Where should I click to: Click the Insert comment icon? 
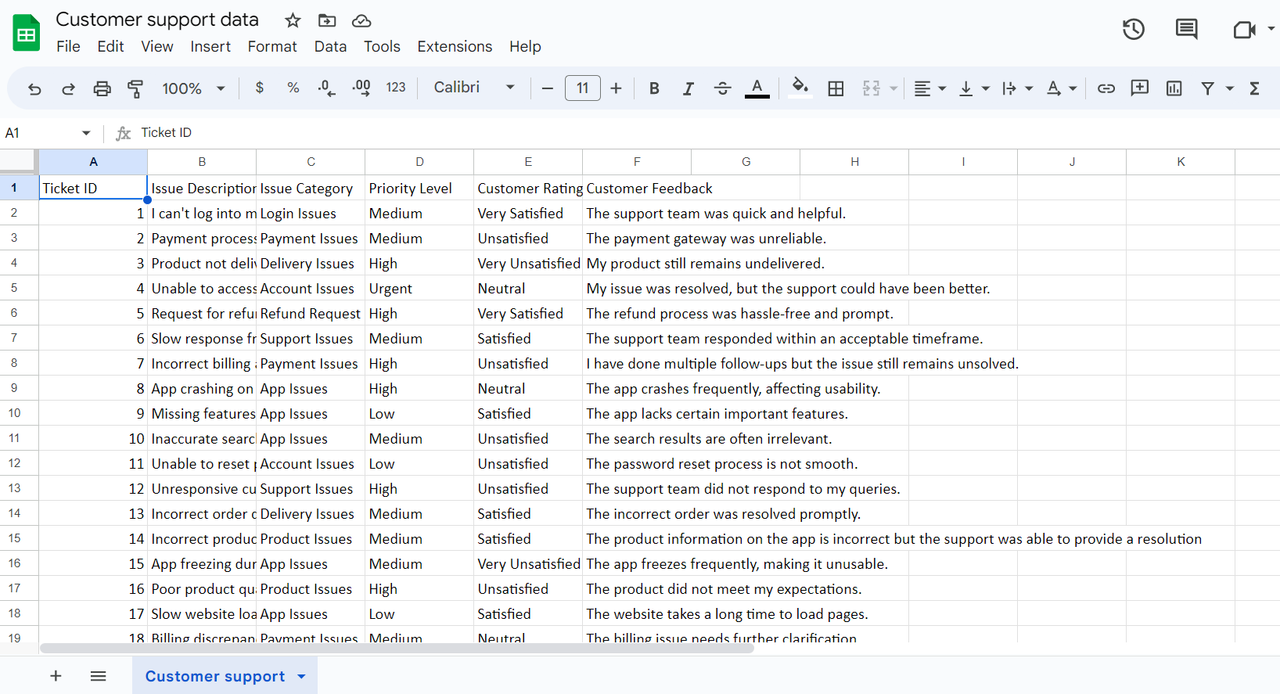pyautogui.click(x=1139, y=88)
